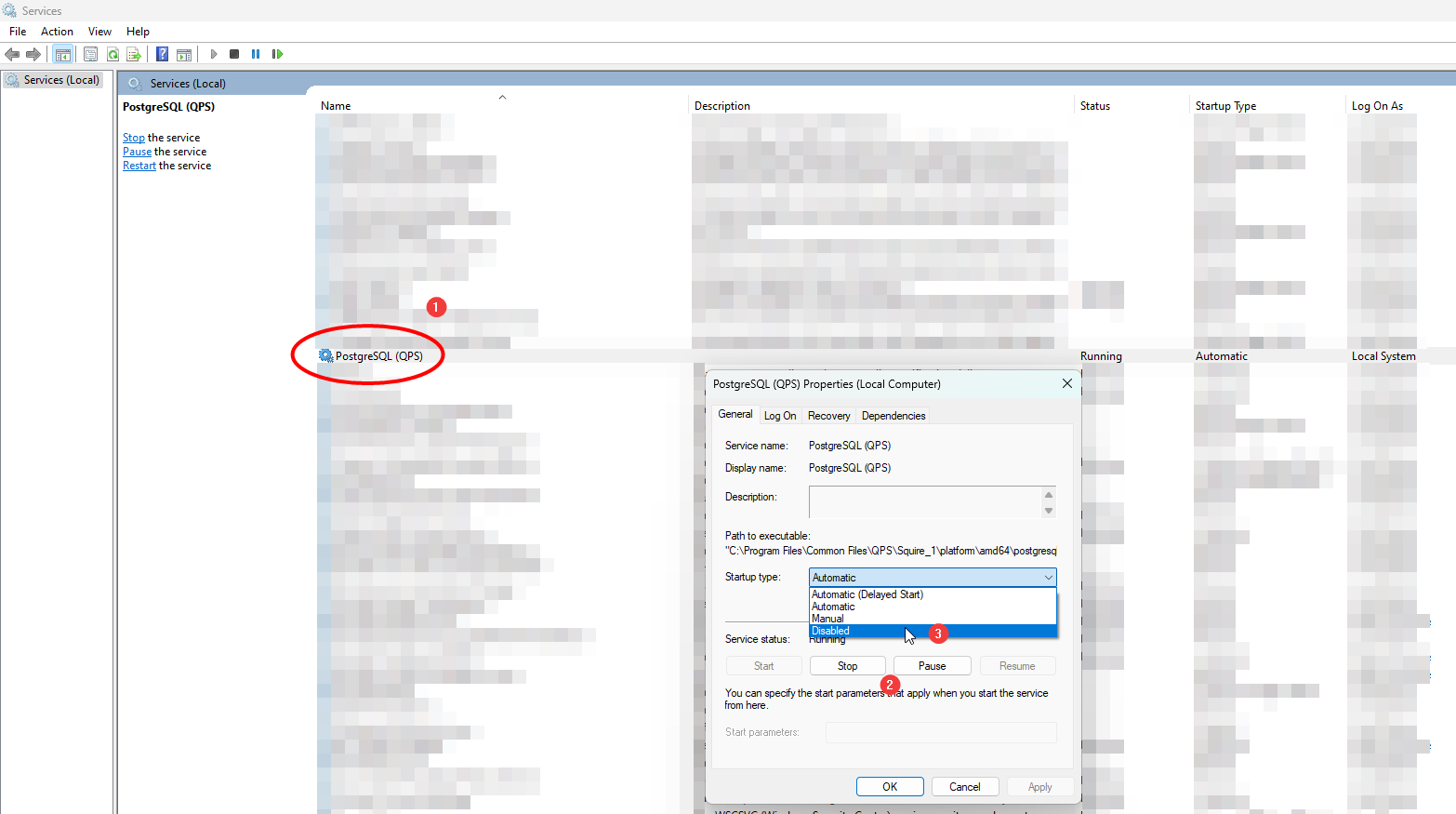
Task: Click the Display name value PostgreSQL (QPS)
Action: pos(850,468)
